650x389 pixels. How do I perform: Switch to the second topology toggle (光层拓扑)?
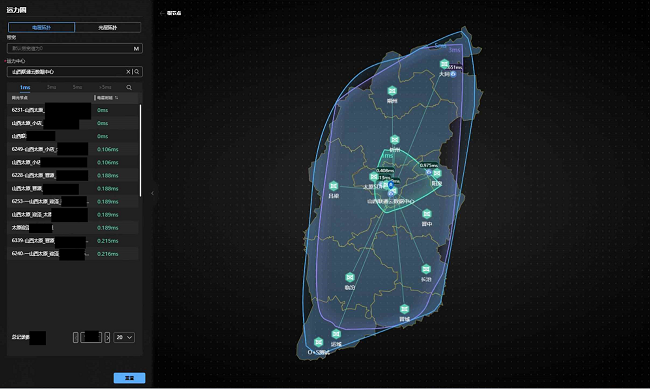(x=108, y=27)
